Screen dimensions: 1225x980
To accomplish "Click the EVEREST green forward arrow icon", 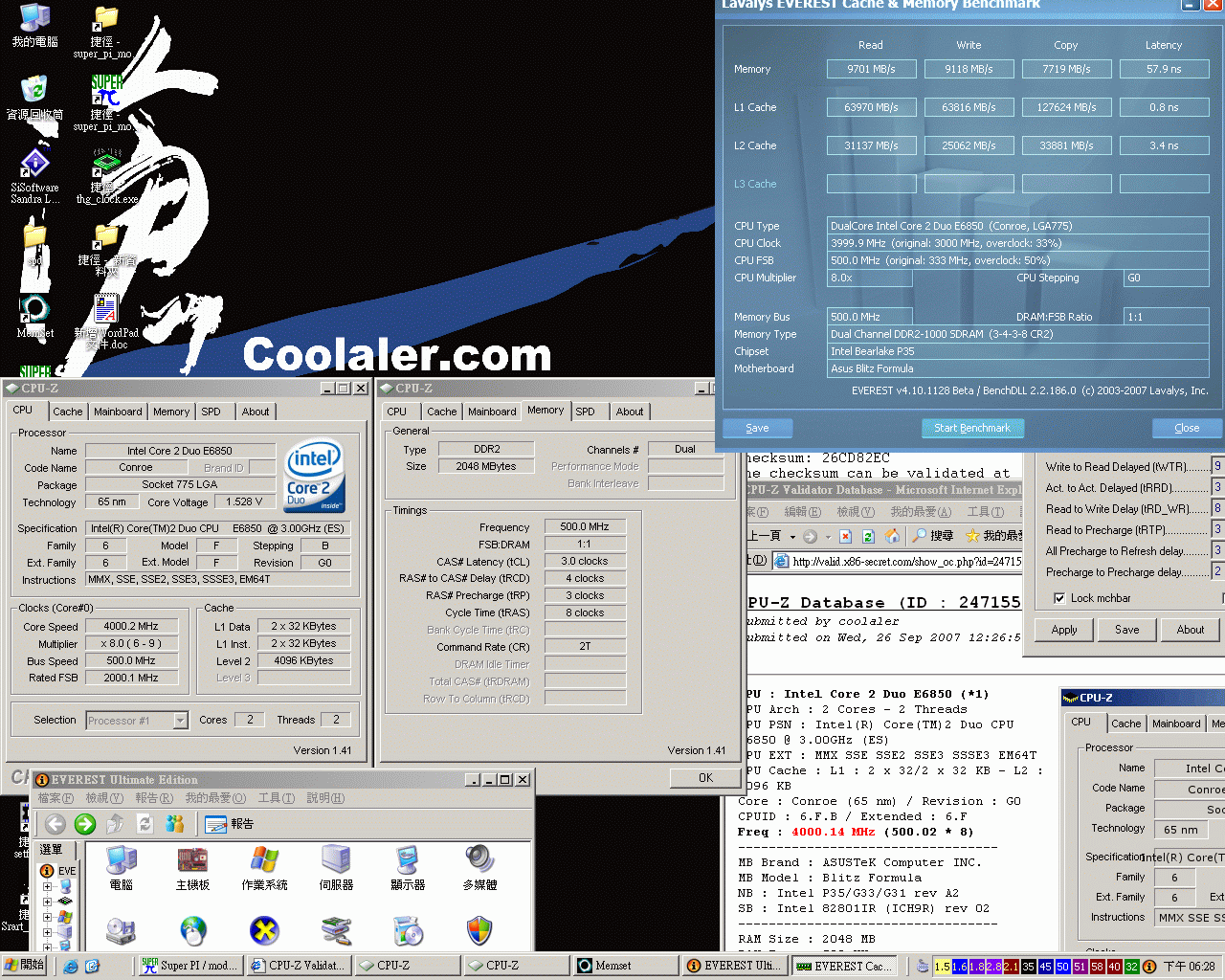I will pos(85,823).
